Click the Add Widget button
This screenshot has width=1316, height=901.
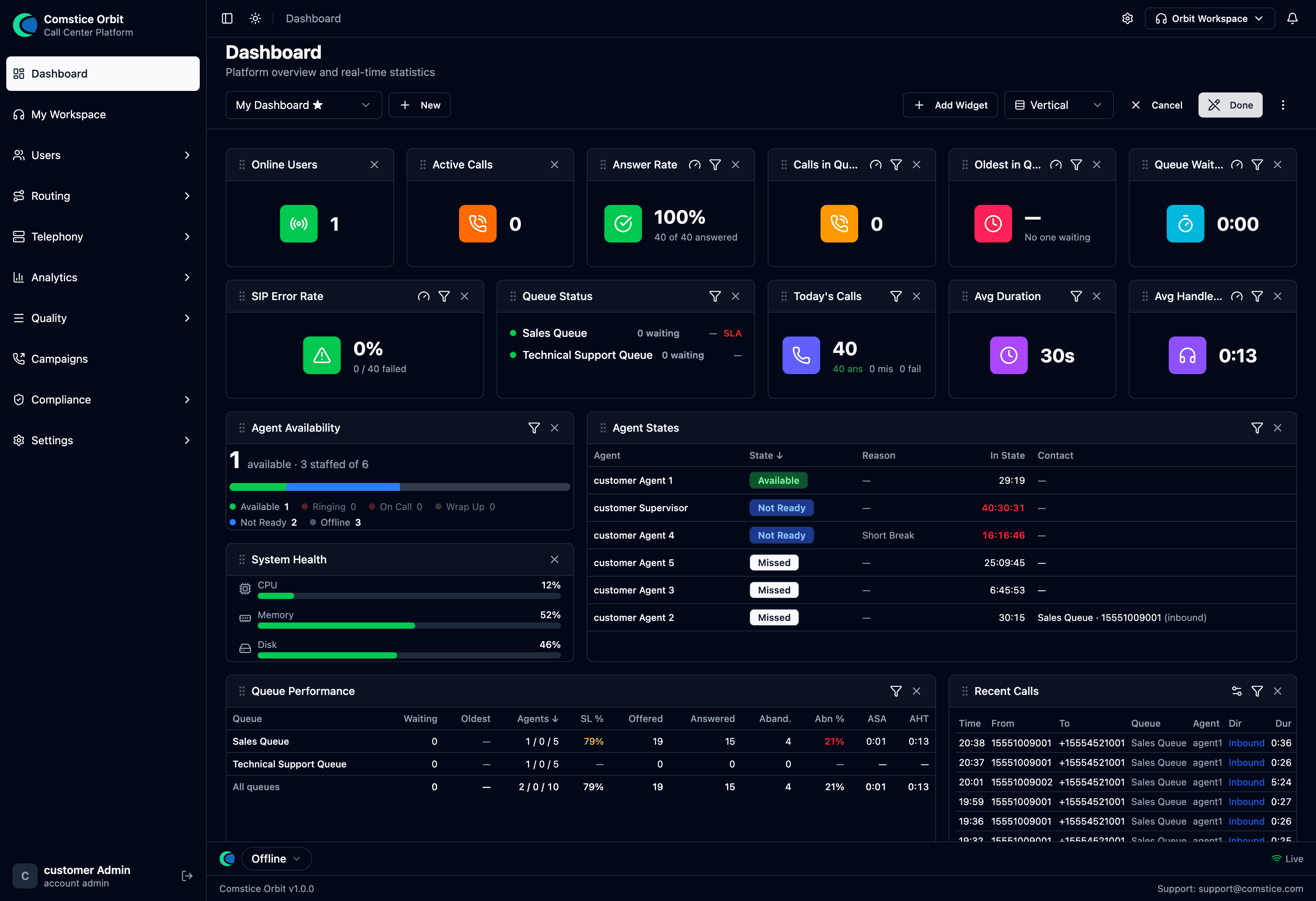tap(950, 105)
